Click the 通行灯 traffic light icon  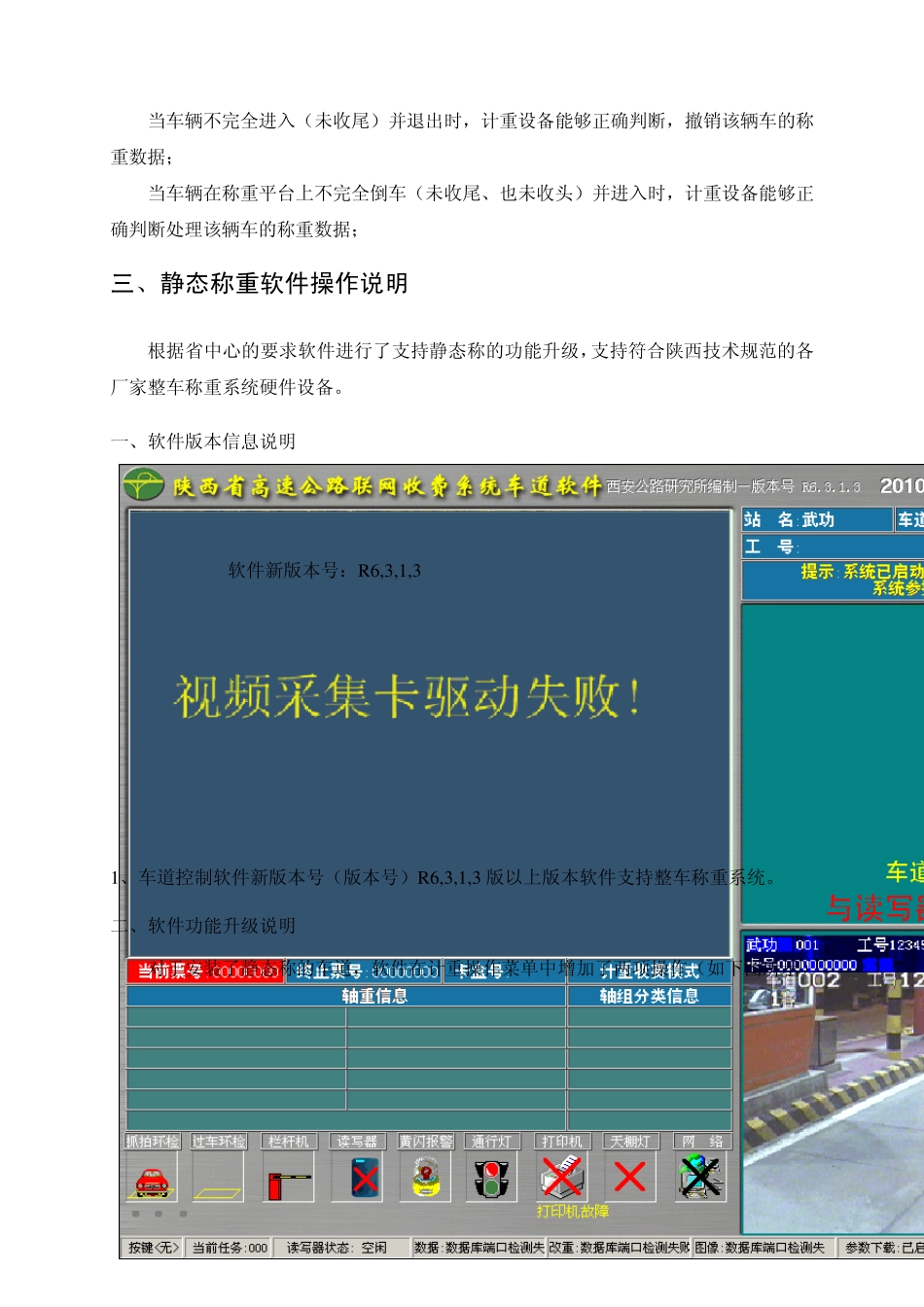[493, 1178]
